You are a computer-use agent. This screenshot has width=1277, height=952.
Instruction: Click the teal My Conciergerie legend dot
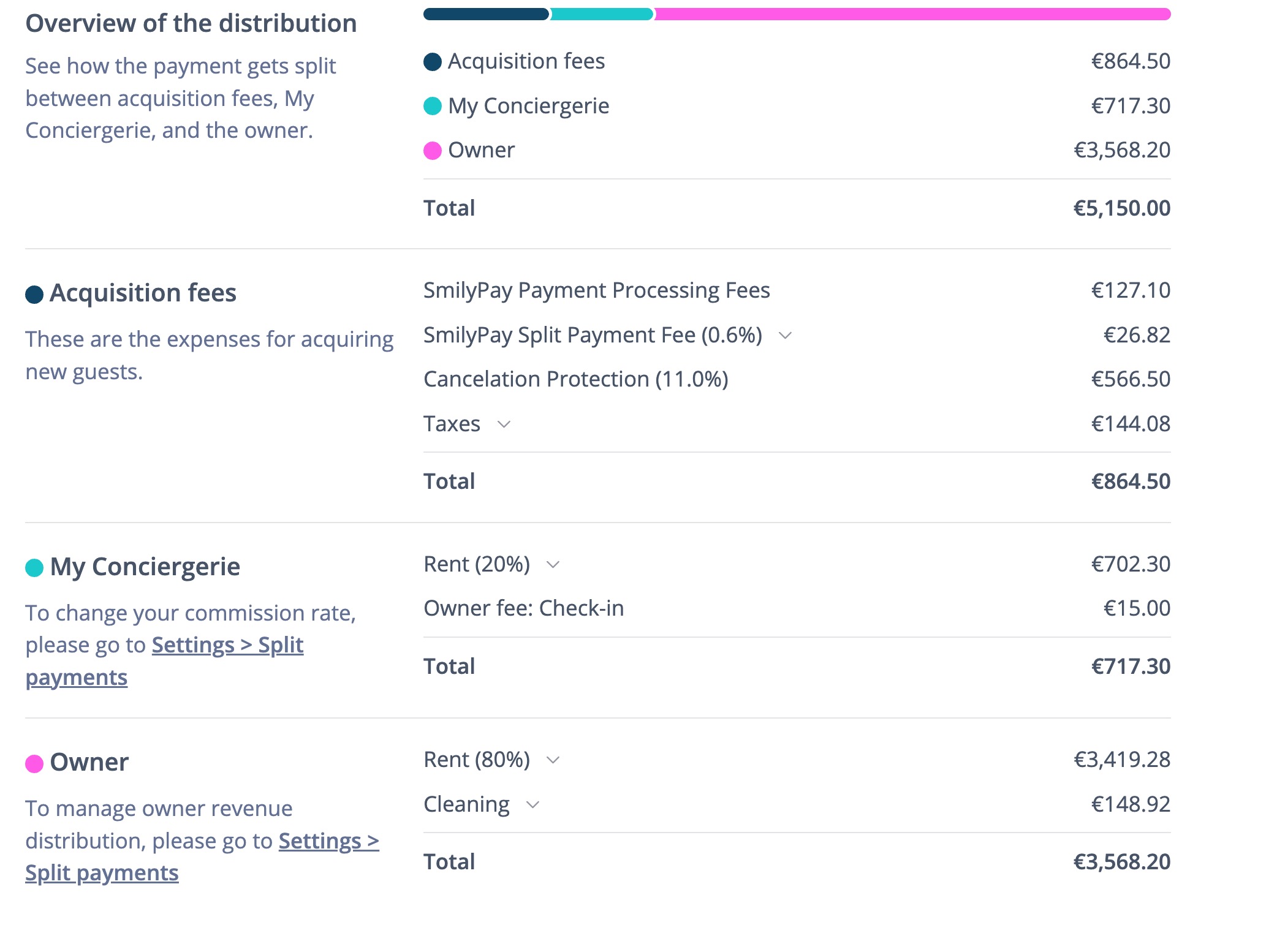tap(433, 107)
